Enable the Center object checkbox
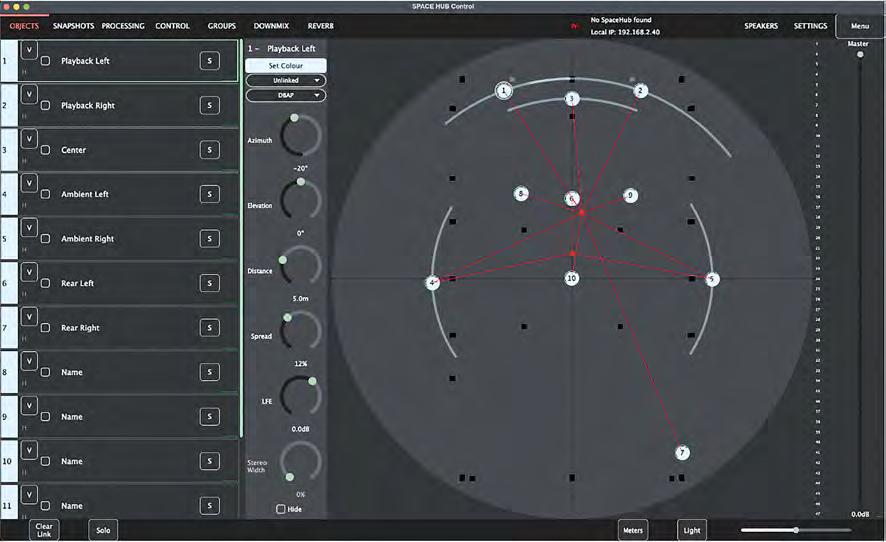 45,150
